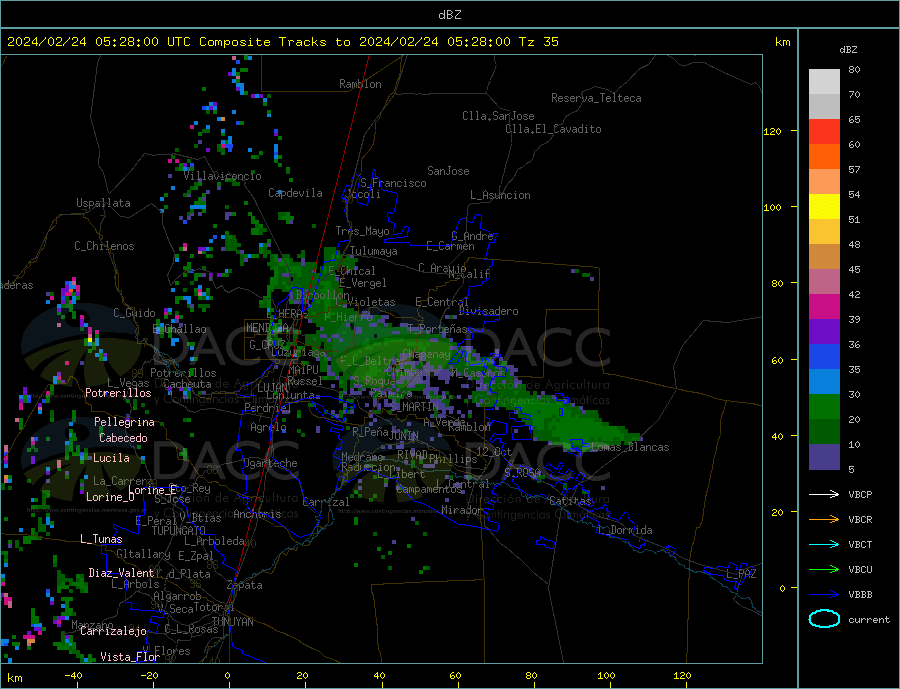Click the composite tracks timestamp header text
900x689 pixels.
282,42
